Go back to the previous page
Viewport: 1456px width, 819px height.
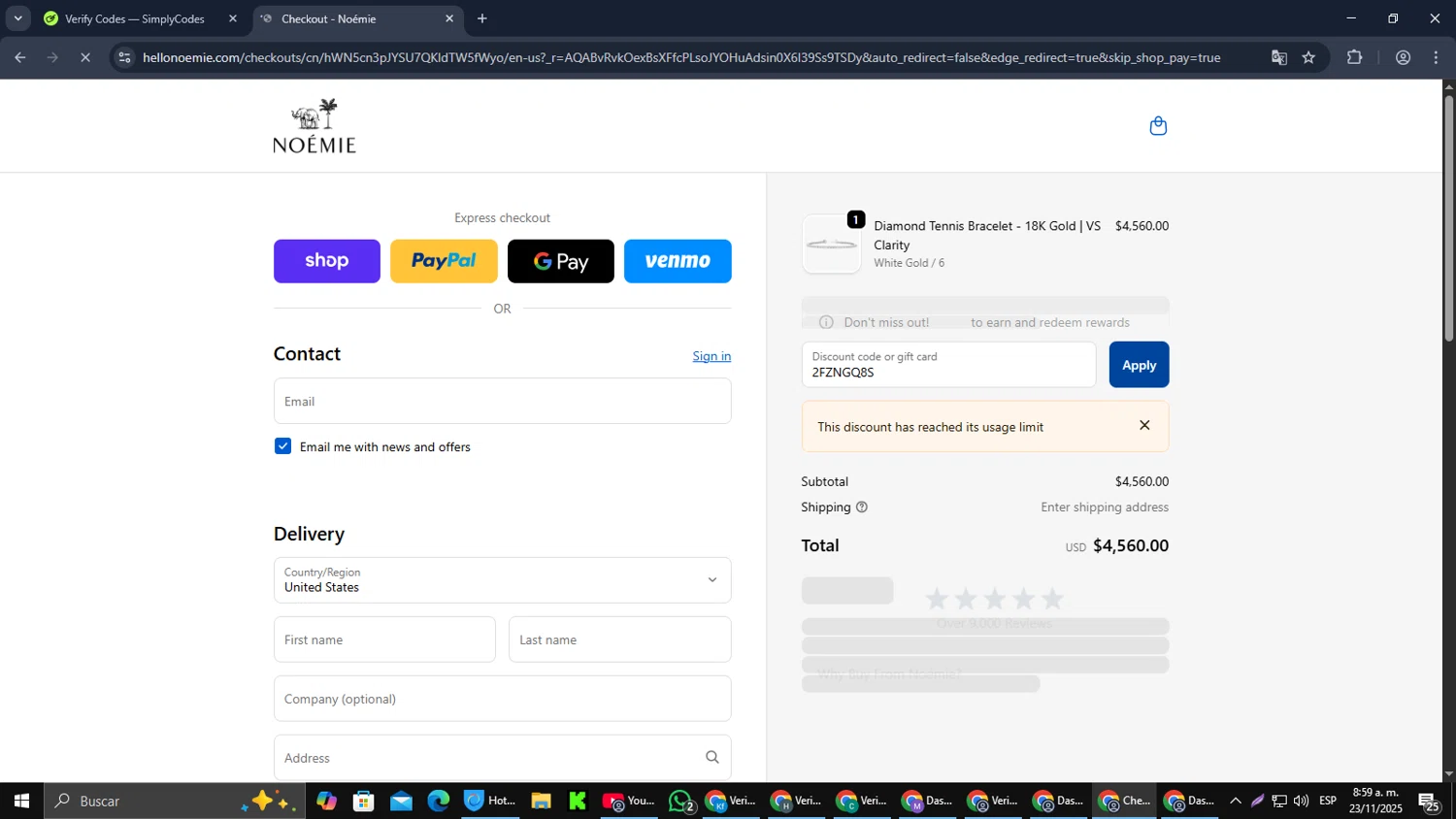pos(20,57)
